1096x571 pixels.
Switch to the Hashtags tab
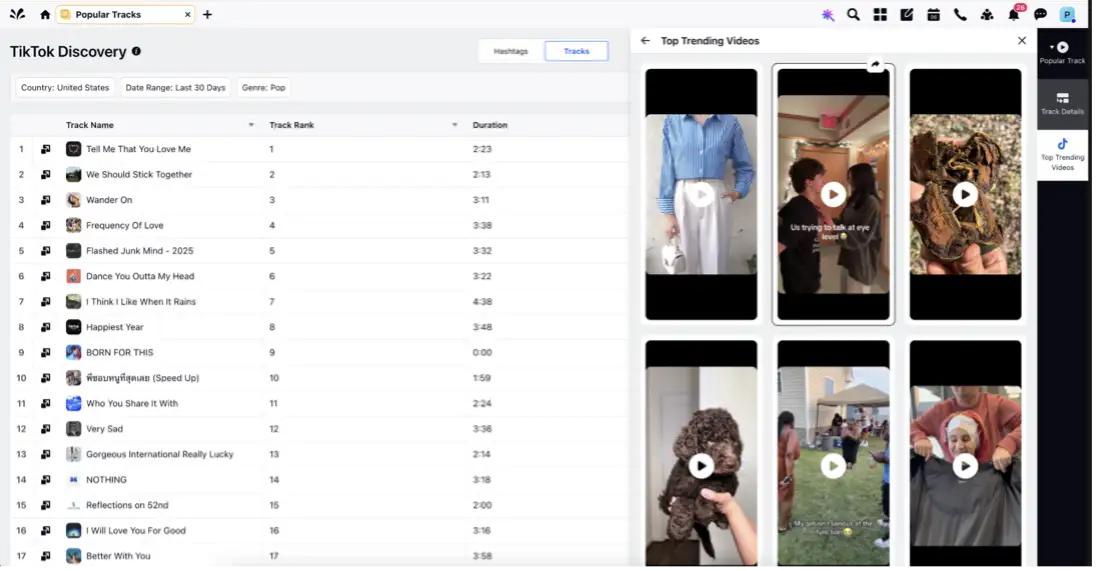point(511,51)
